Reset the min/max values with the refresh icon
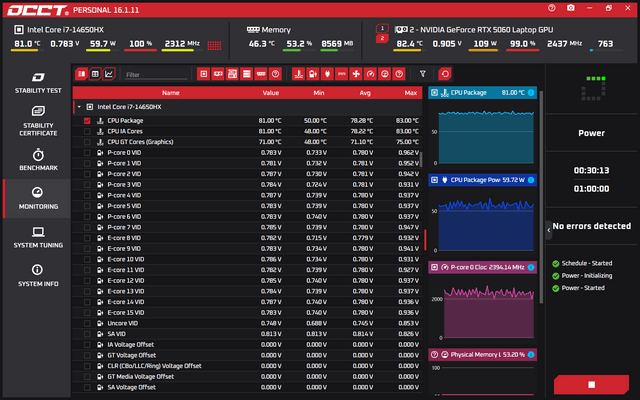The width and height of the screenshot is (640, 400). pos(445,74)
